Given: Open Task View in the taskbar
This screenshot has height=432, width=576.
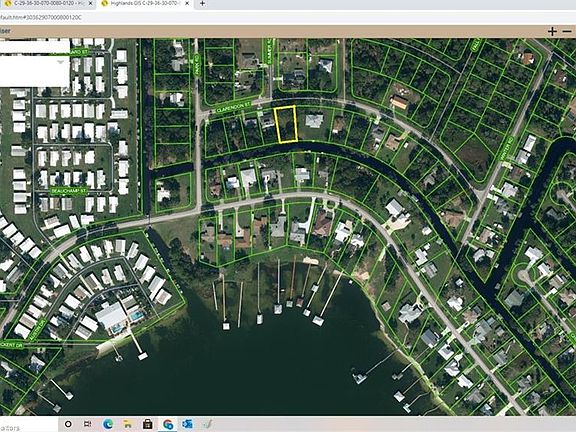Looking at the screenshot, I should point(87,424).
